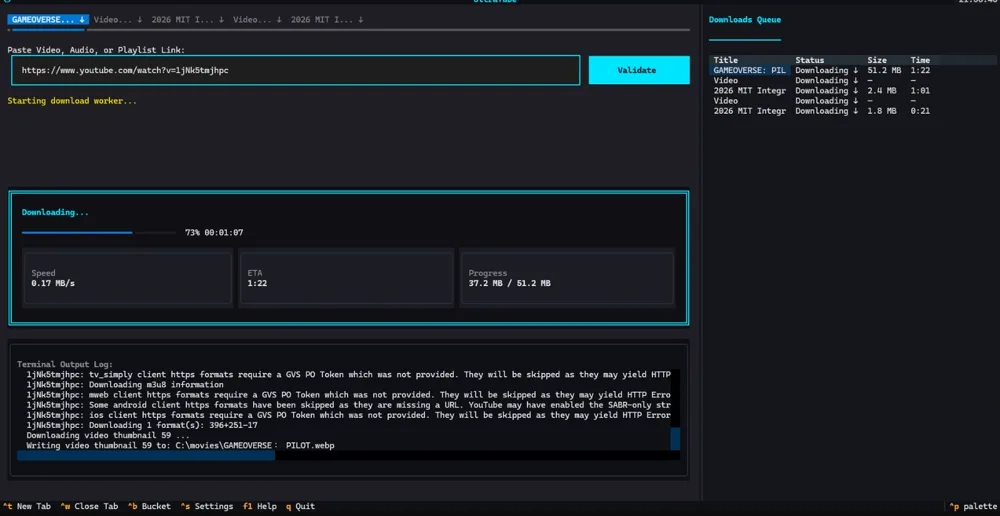This screenshot has width=1000, height=516.
Task: Click the Downloading... panel title
Action: 55,212
